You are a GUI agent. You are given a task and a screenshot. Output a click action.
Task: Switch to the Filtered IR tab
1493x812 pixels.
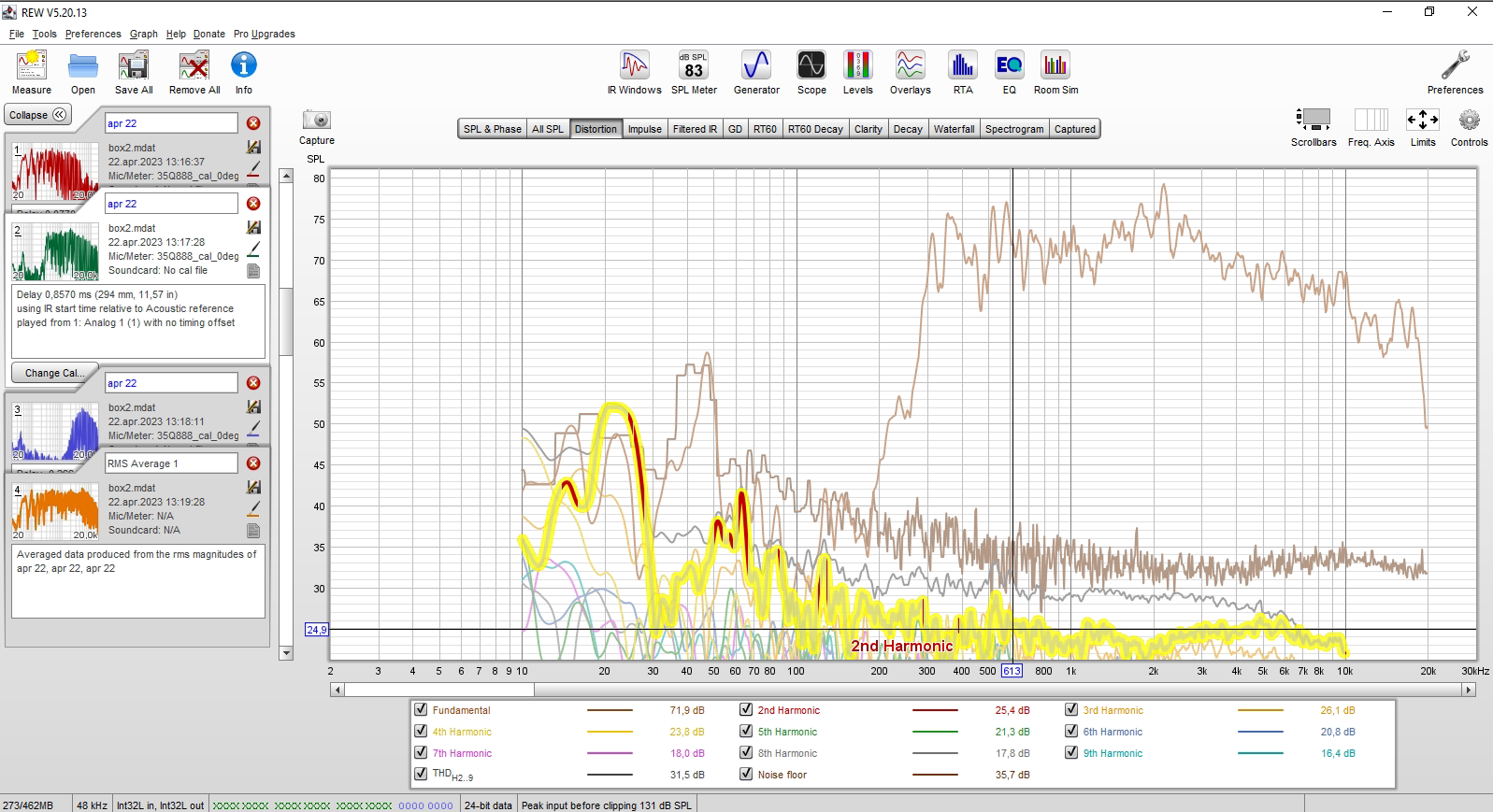(x=695, y=129)
